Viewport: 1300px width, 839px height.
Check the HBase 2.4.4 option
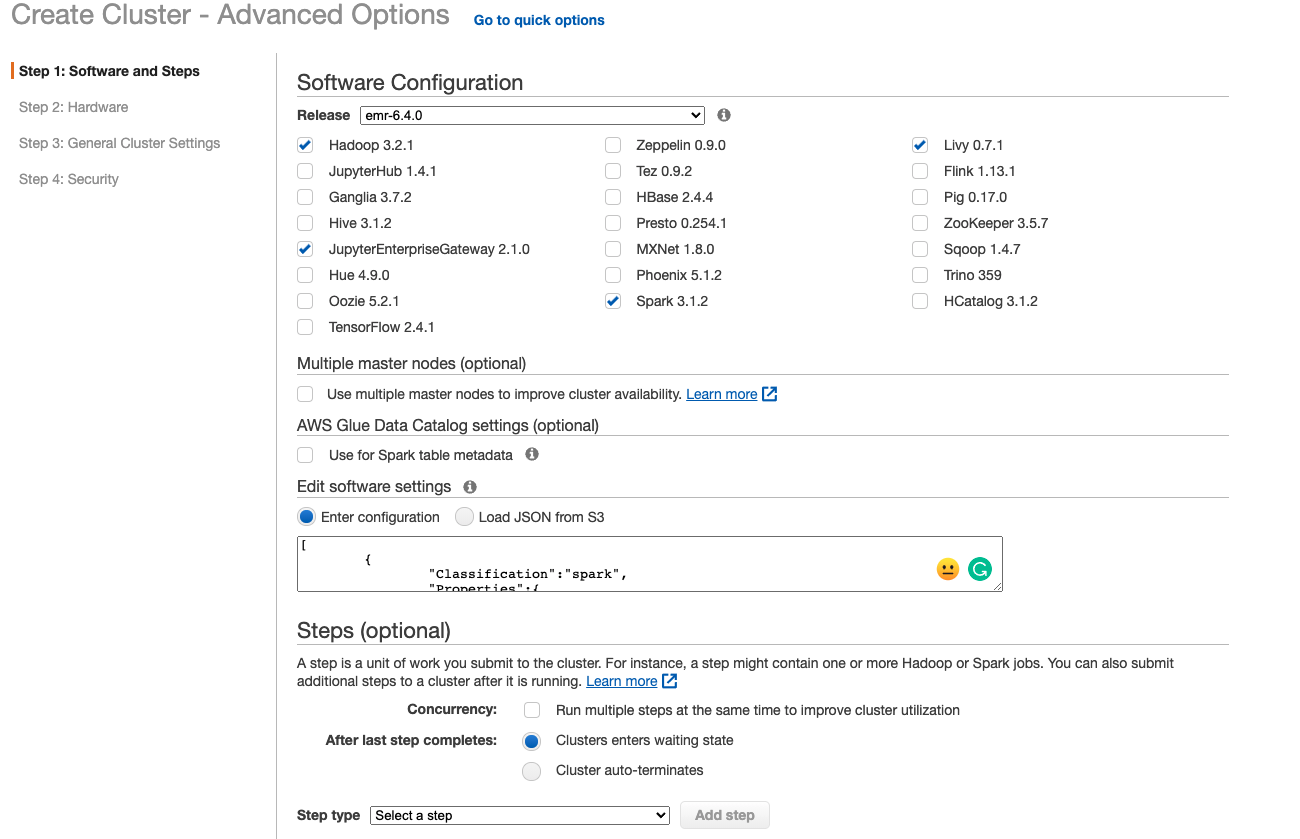[613, 197]
